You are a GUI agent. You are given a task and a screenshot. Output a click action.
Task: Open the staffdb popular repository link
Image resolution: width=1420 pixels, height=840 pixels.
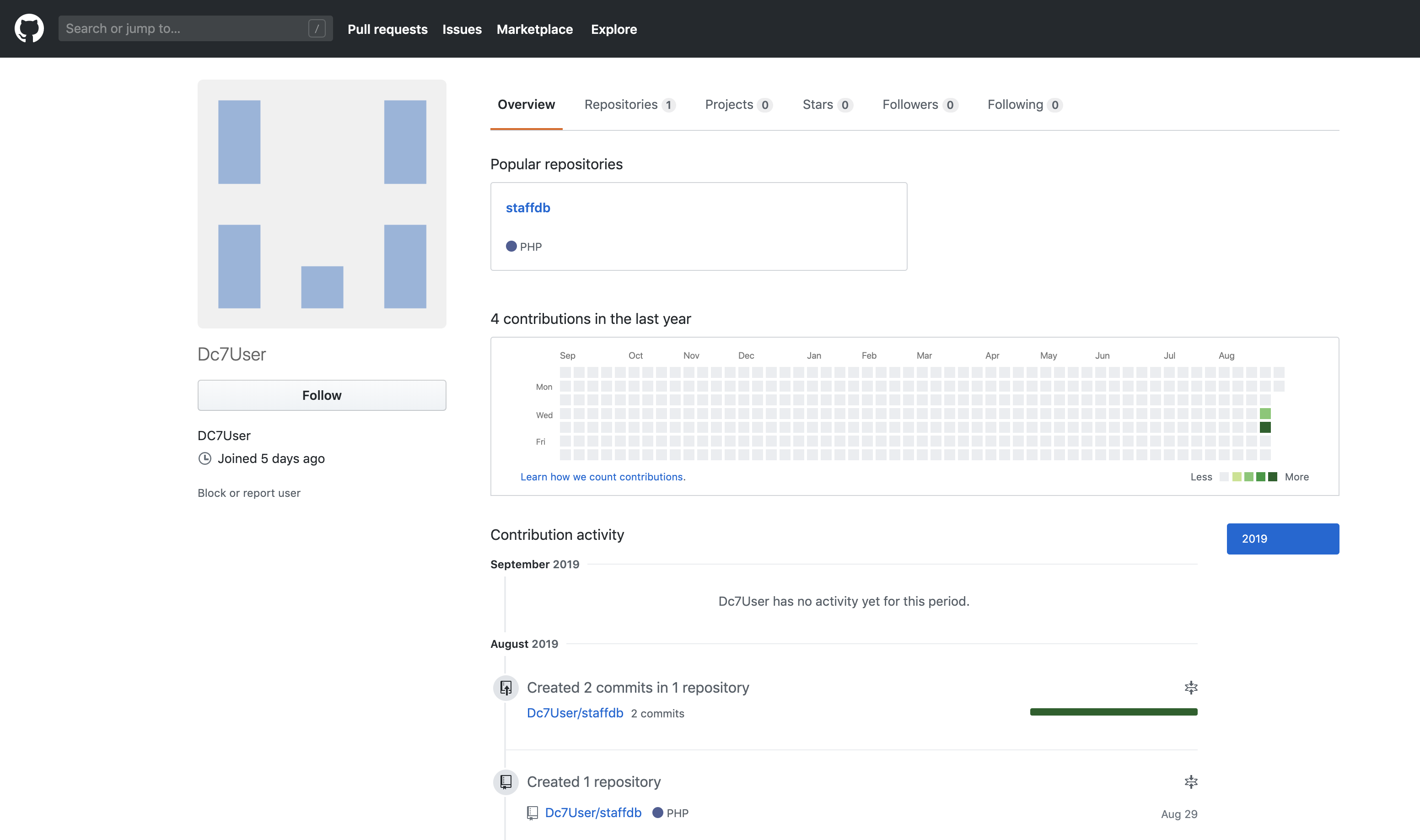click(x=528, y=208)
